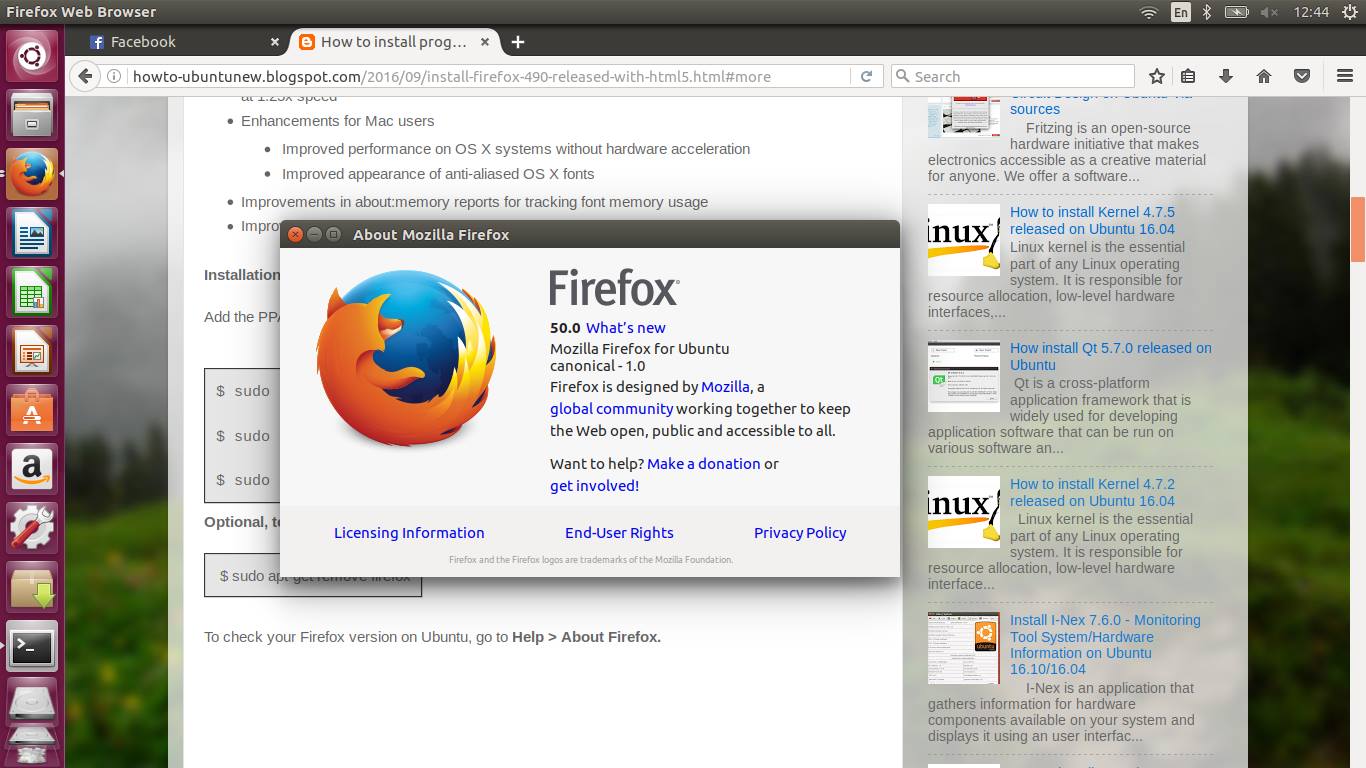Switch to the Facebook tab
1366x768 pixels.
tap(178, 42)
